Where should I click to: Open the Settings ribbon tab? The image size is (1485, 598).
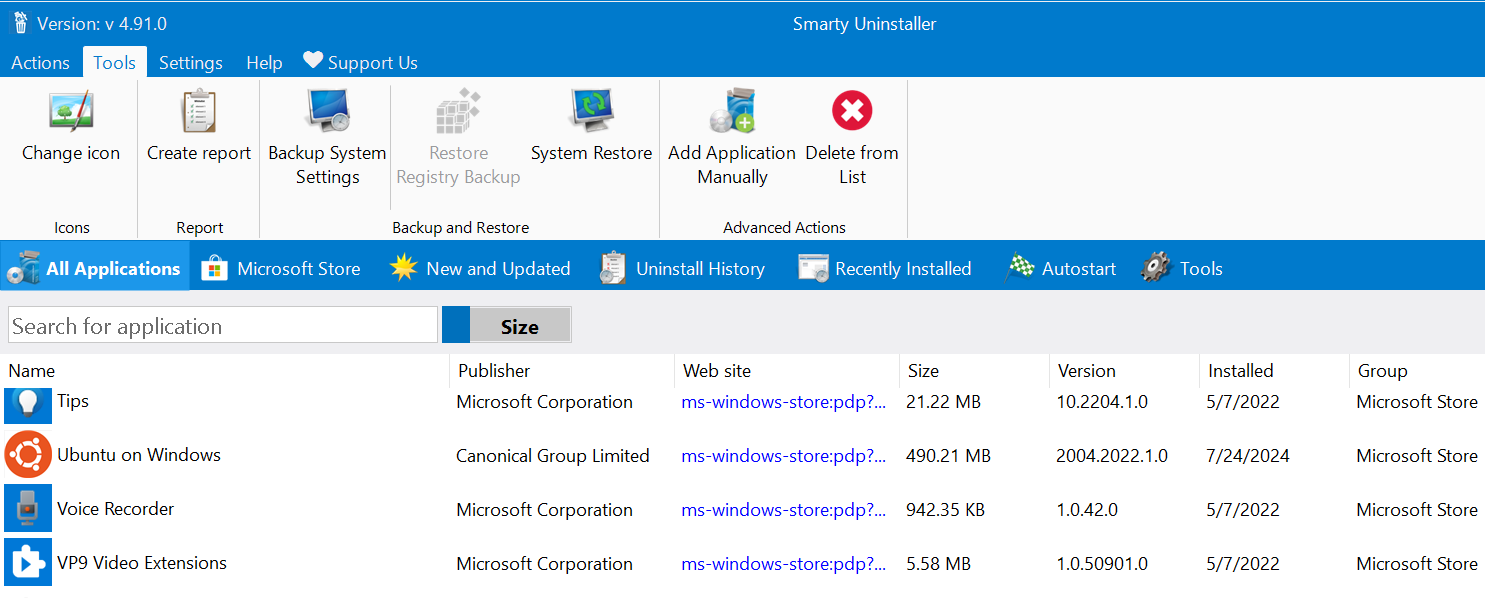click(190, 63)
